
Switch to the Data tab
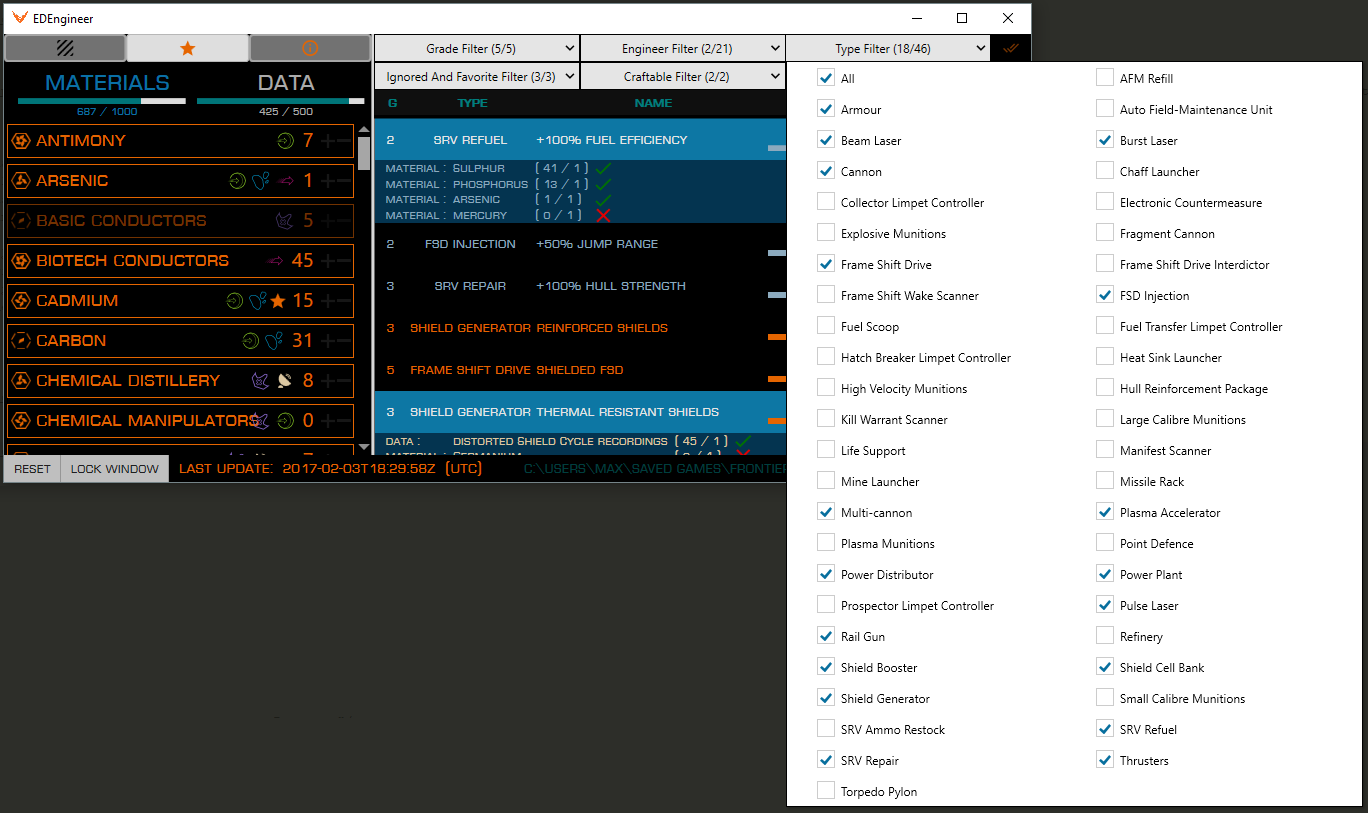coord(286,83)
